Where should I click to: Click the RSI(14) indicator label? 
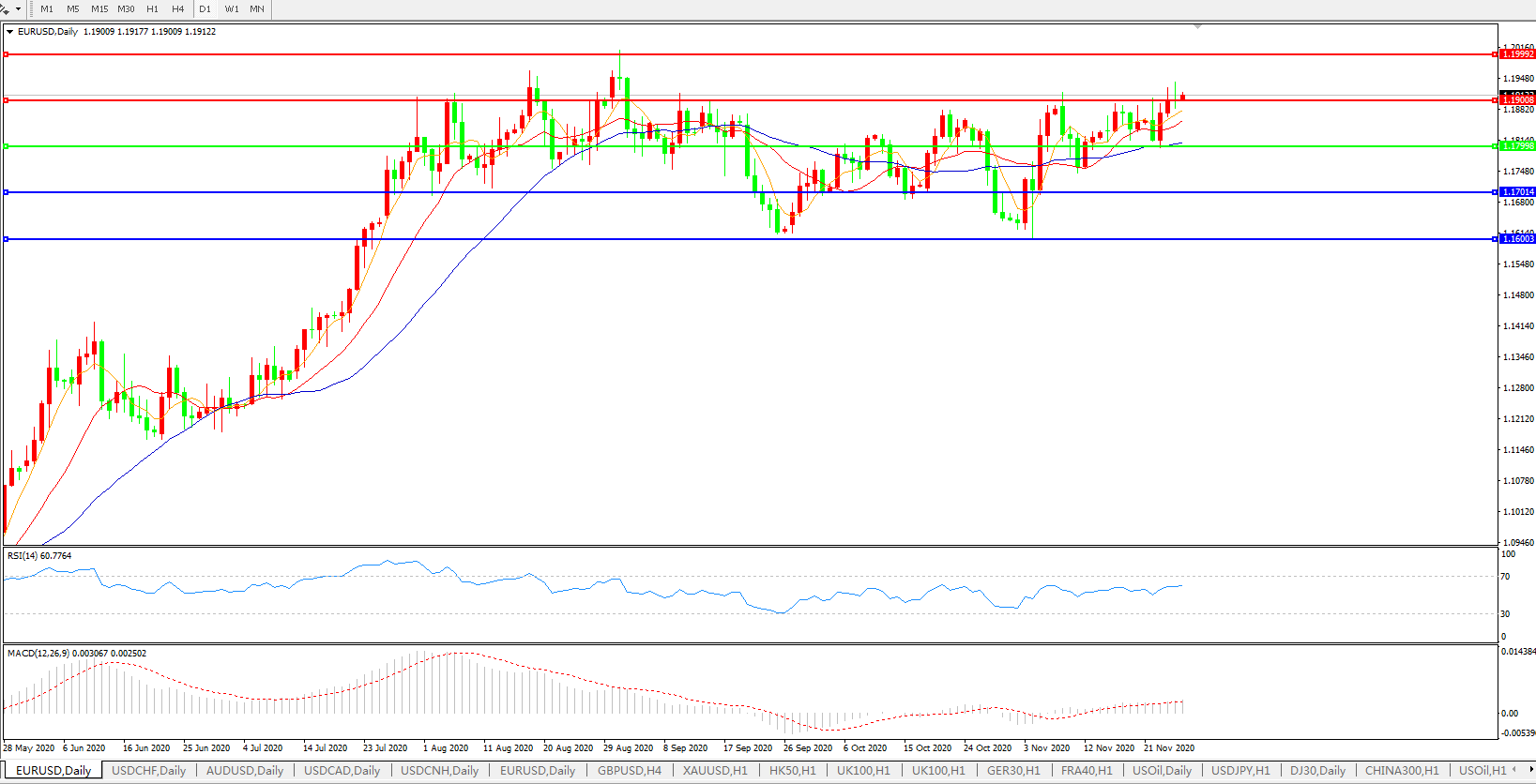(38, 556)
